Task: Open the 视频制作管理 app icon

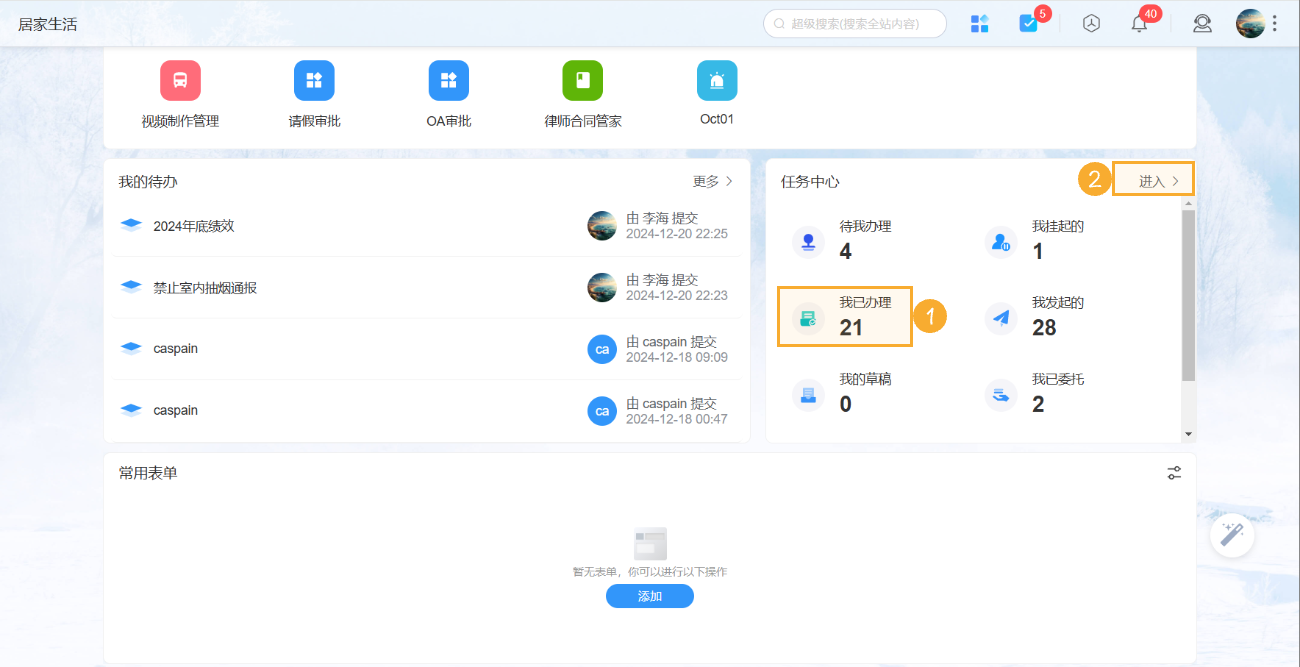Action: point(180,81)
